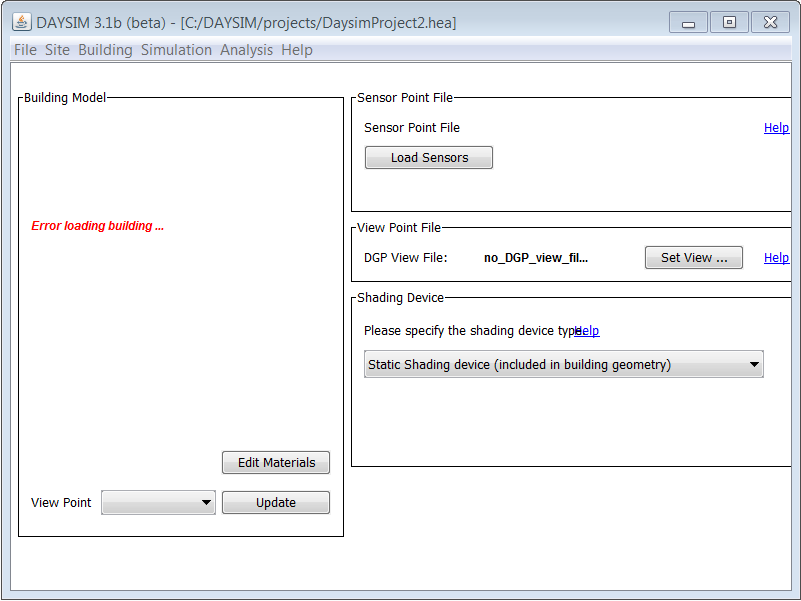Click the Set View ... button
This screenshot has height=601, width=801.
[694, 258]
